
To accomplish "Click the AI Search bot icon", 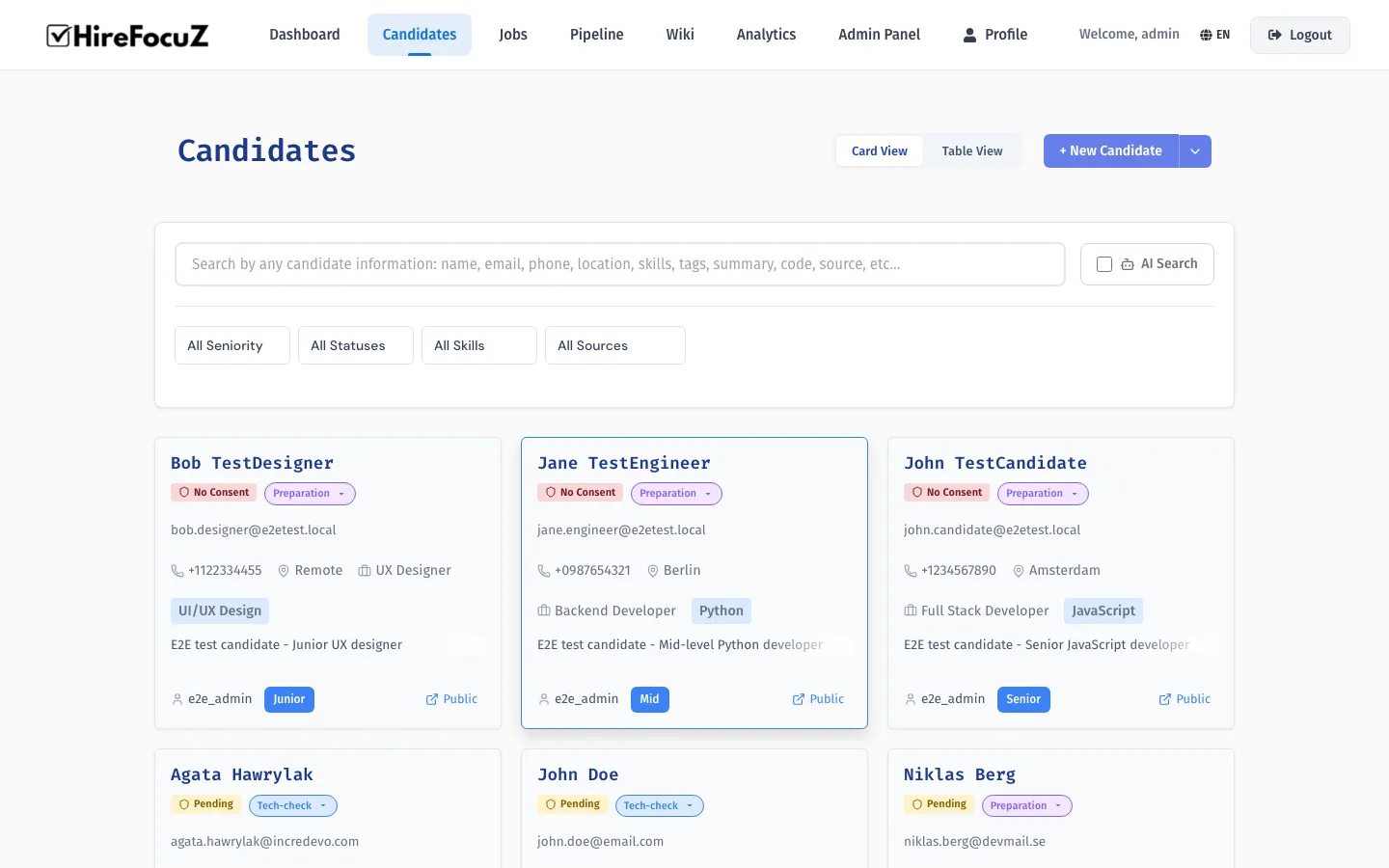I will click(1127, 263).
